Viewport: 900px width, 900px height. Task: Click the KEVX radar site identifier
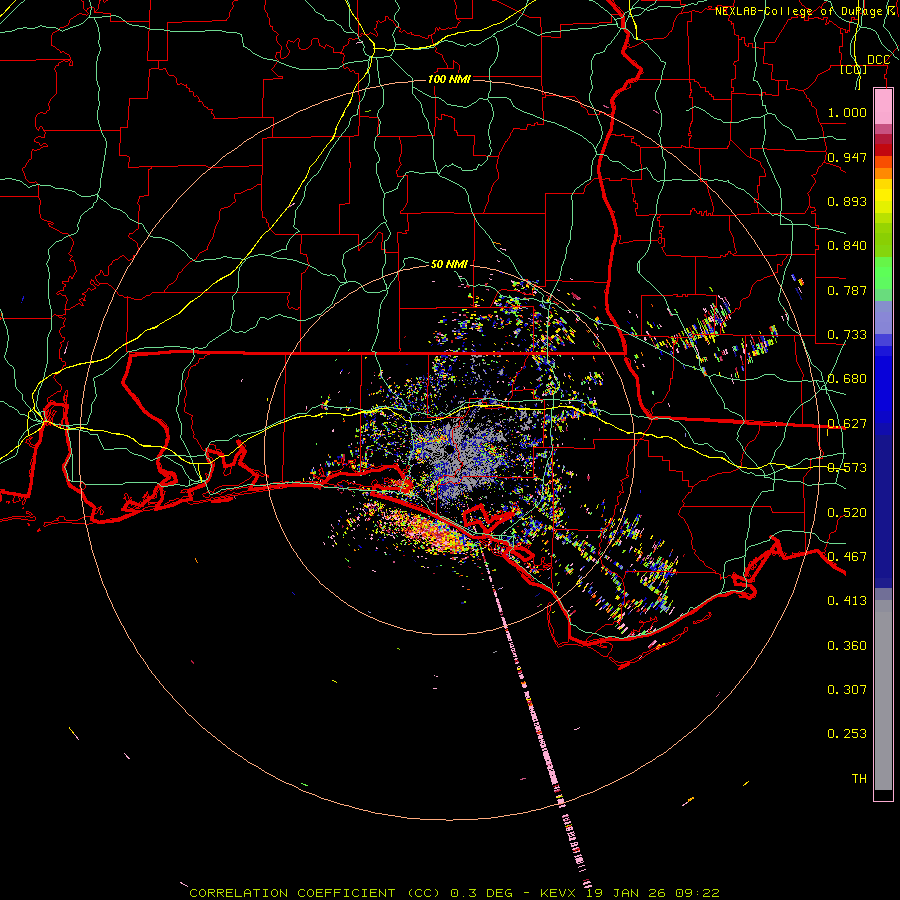557,893
